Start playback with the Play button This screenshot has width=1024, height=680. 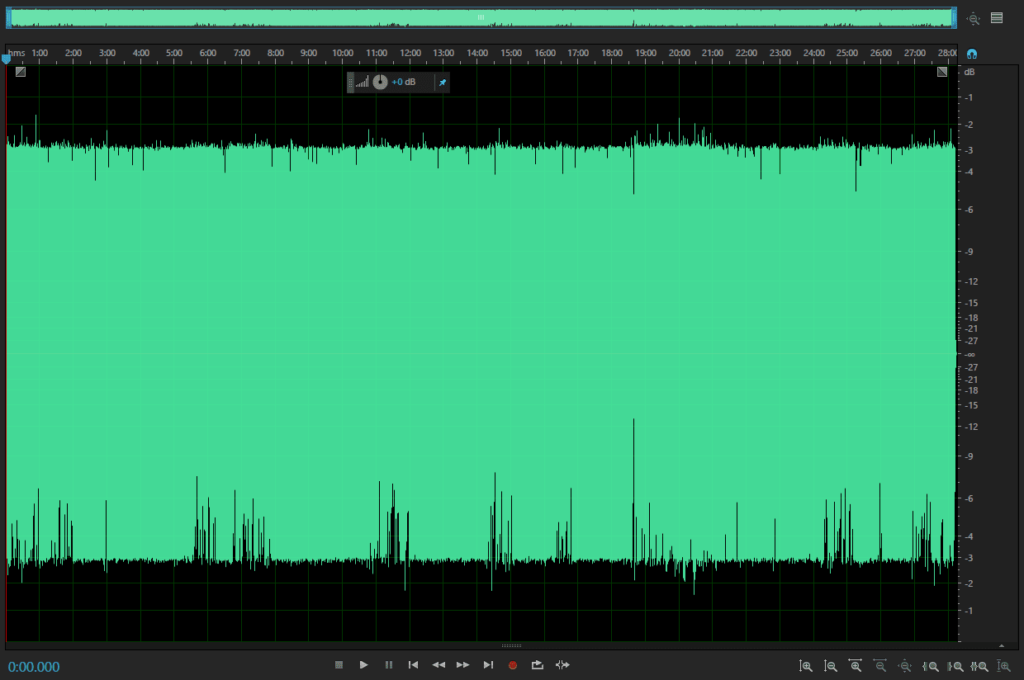[x=364, y=665]
